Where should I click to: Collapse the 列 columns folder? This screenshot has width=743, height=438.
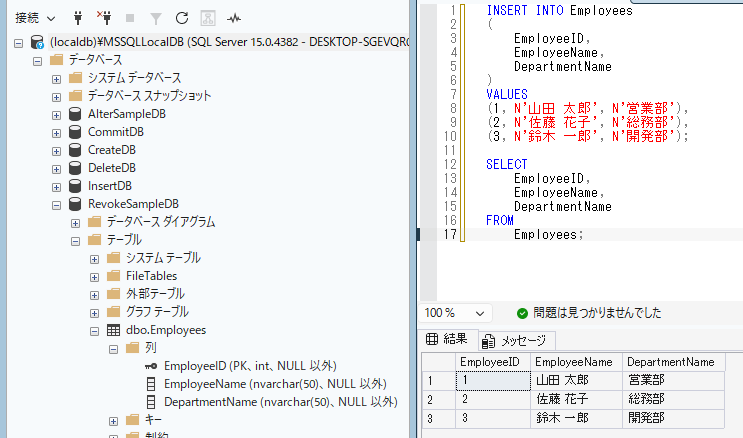point(113,349)
